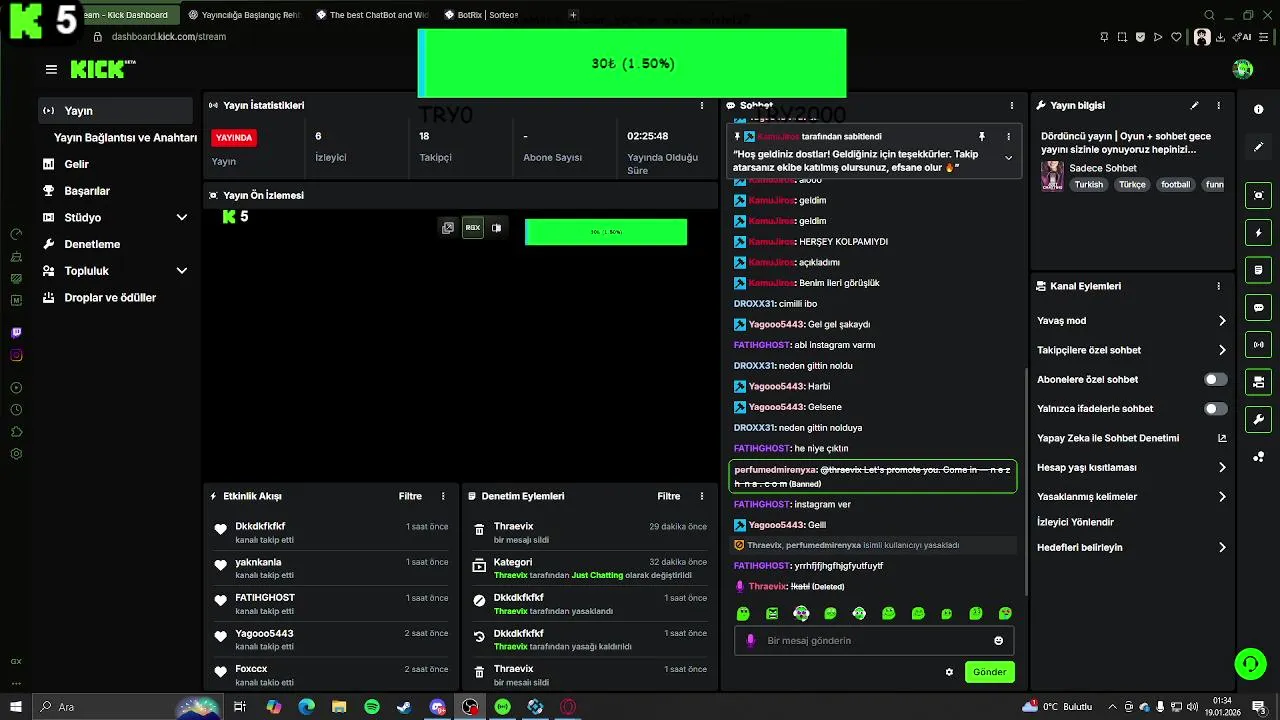This screenshot has height=720, width=1280.
Task: Click the Turkish tag chip
Action: (1089, 184)
